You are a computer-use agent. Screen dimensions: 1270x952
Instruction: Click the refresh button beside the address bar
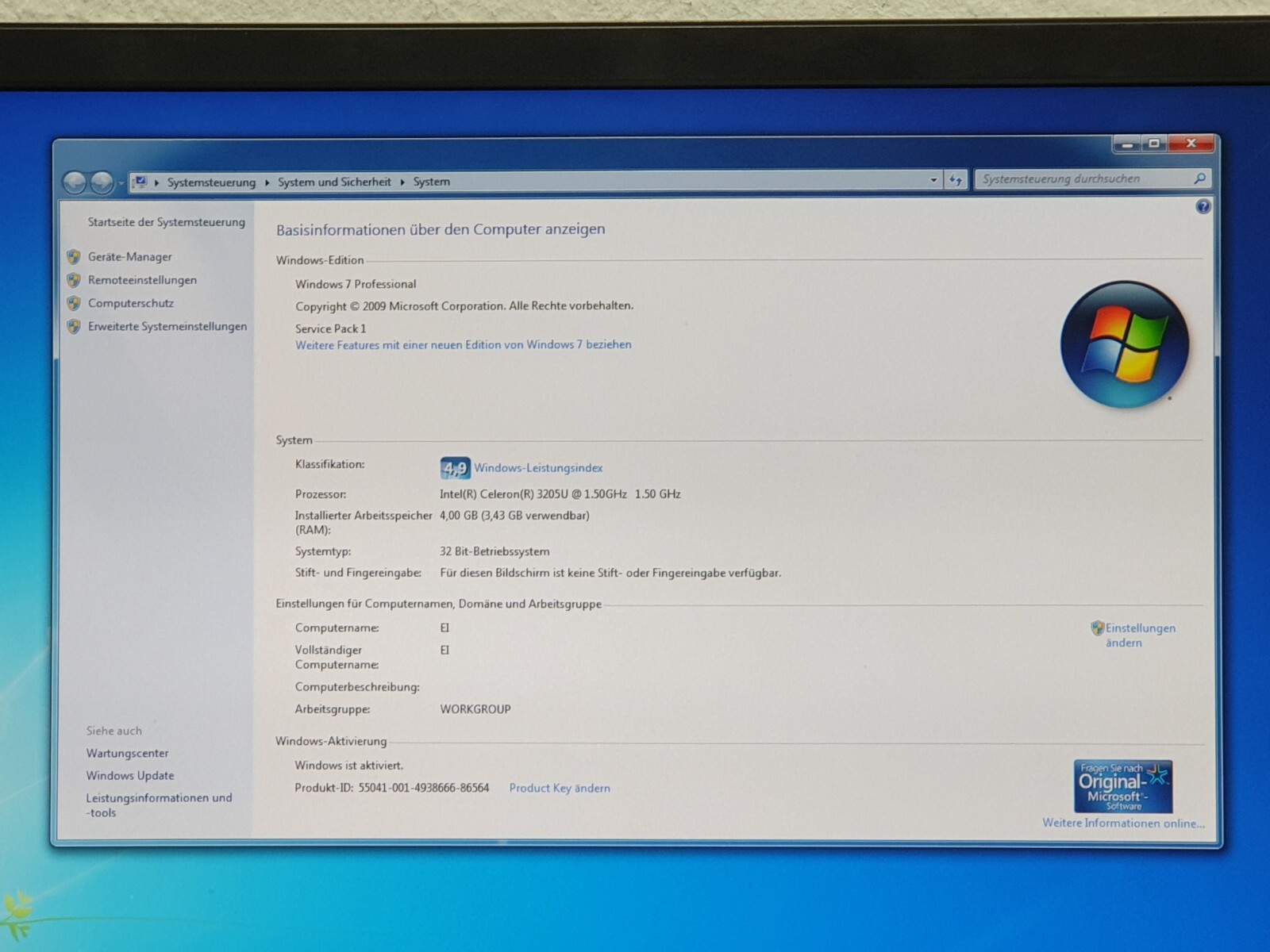coord(956,181)
